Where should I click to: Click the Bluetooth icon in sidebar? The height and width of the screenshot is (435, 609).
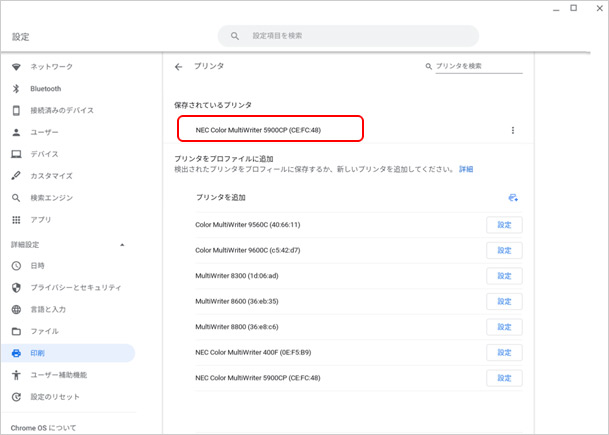click(16, 89)
